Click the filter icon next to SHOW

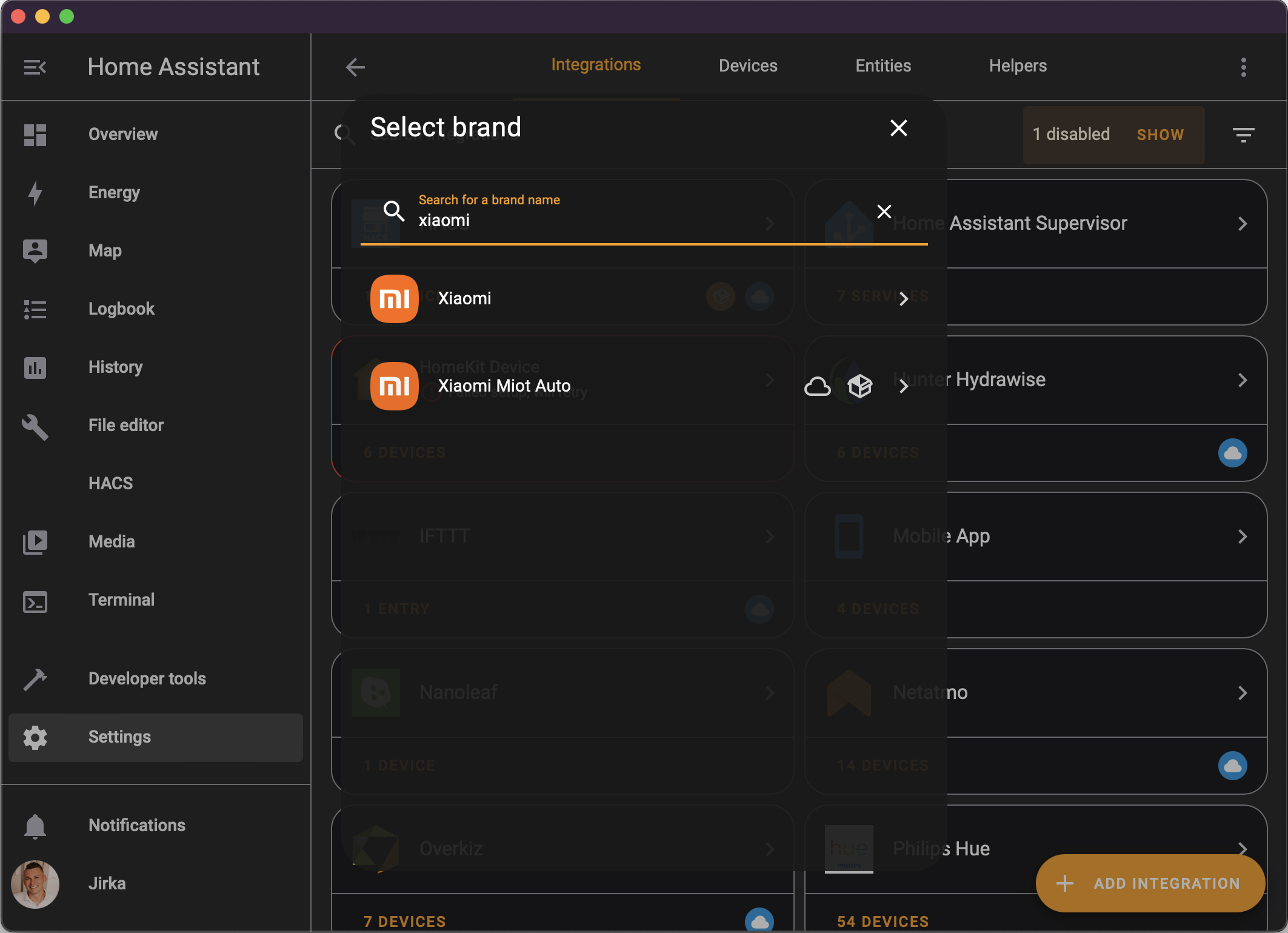click(x=1243, y=135)
